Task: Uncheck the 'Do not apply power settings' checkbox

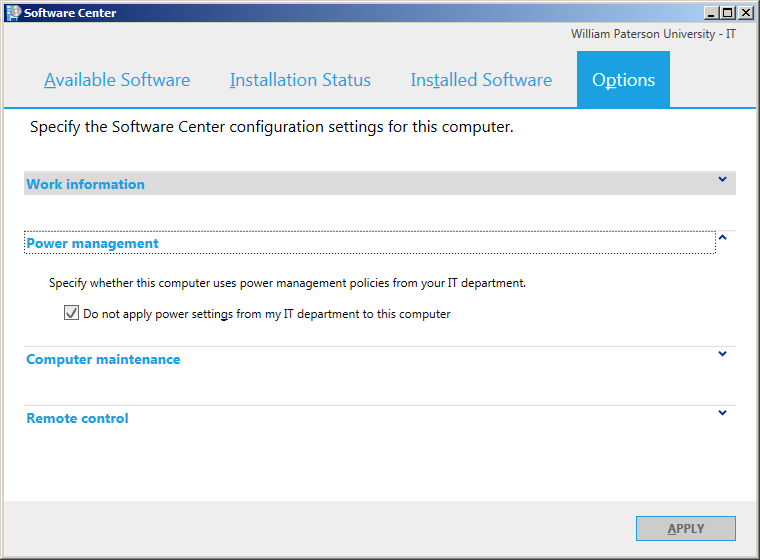Action: pyautogui.click(x=71, y=313)
